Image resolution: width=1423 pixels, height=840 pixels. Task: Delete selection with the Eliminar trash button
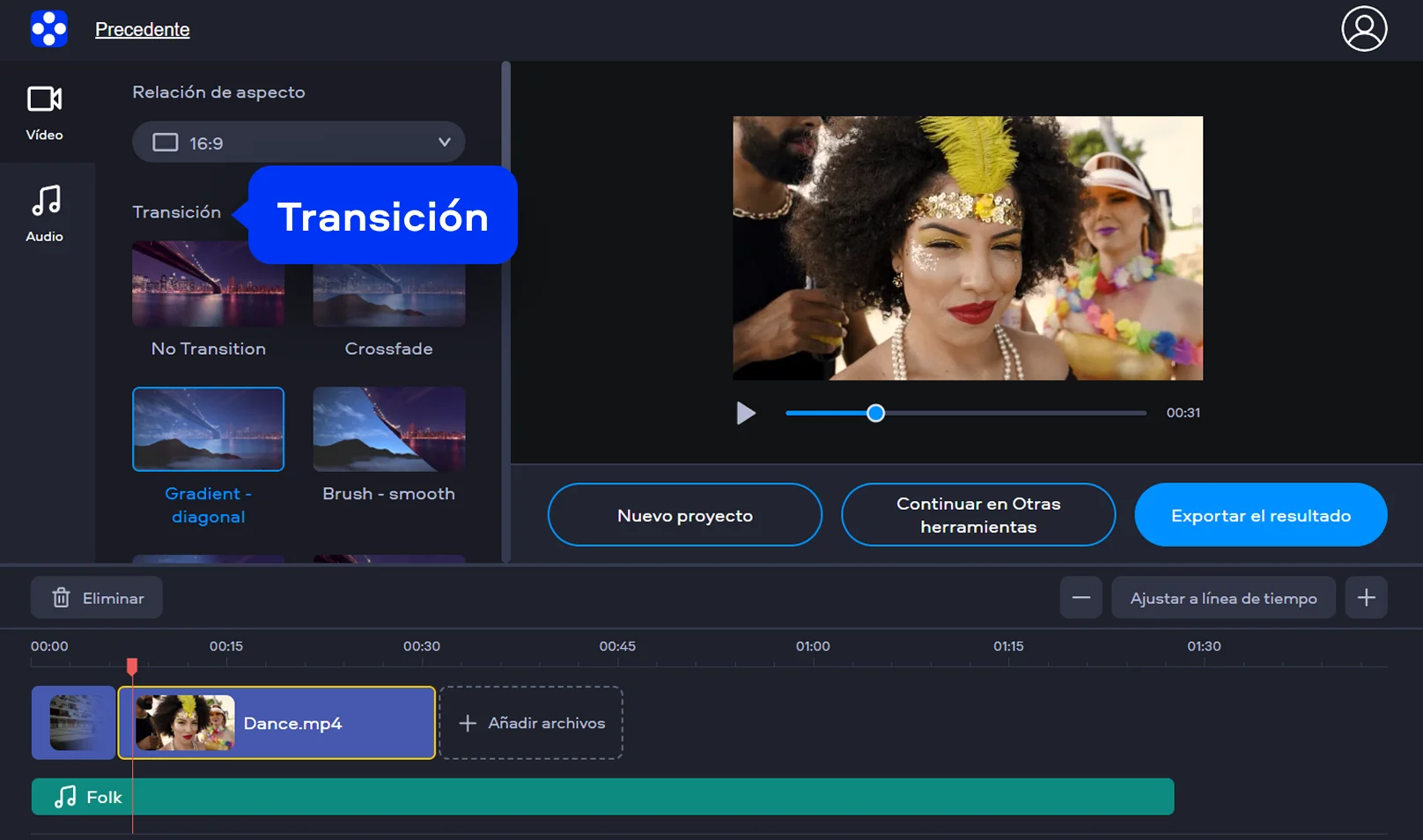tap(97, 598)
